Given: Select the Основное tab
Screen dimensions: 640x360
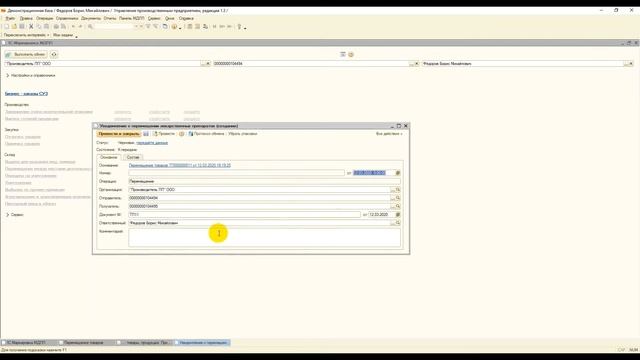Looking at the screenshot, I should [109, 157].
